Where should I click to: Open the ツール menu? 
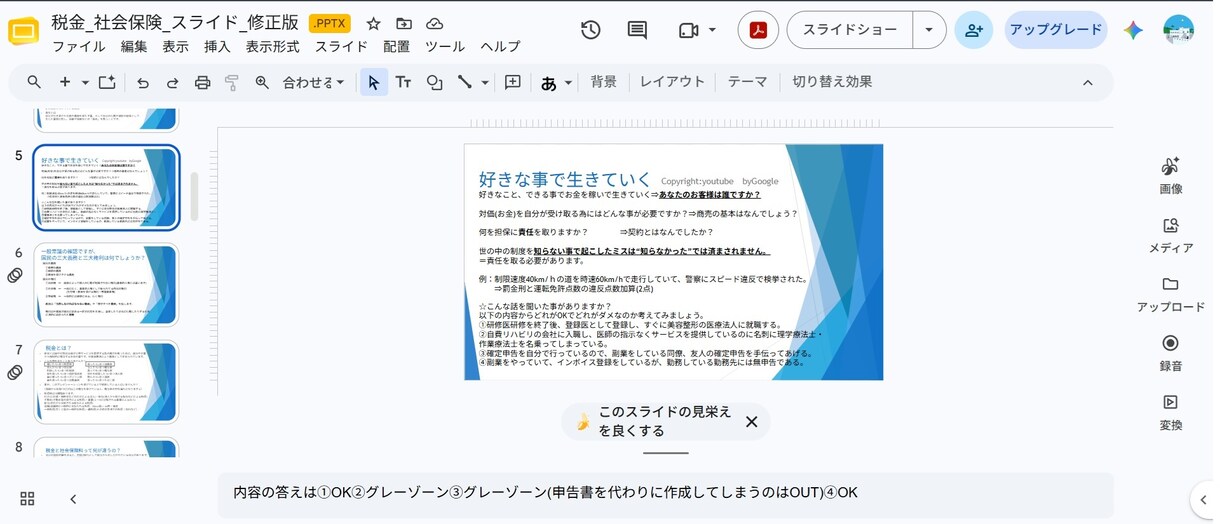[445, 47]
